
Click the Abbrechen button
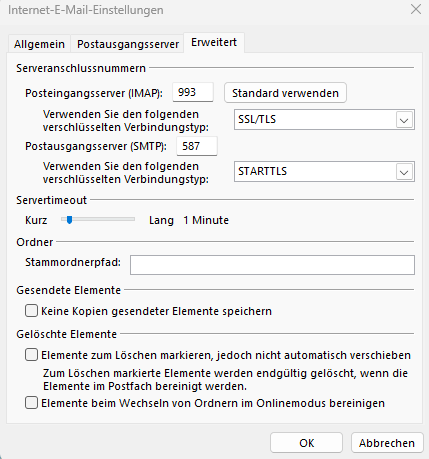[x=387, y=443]
